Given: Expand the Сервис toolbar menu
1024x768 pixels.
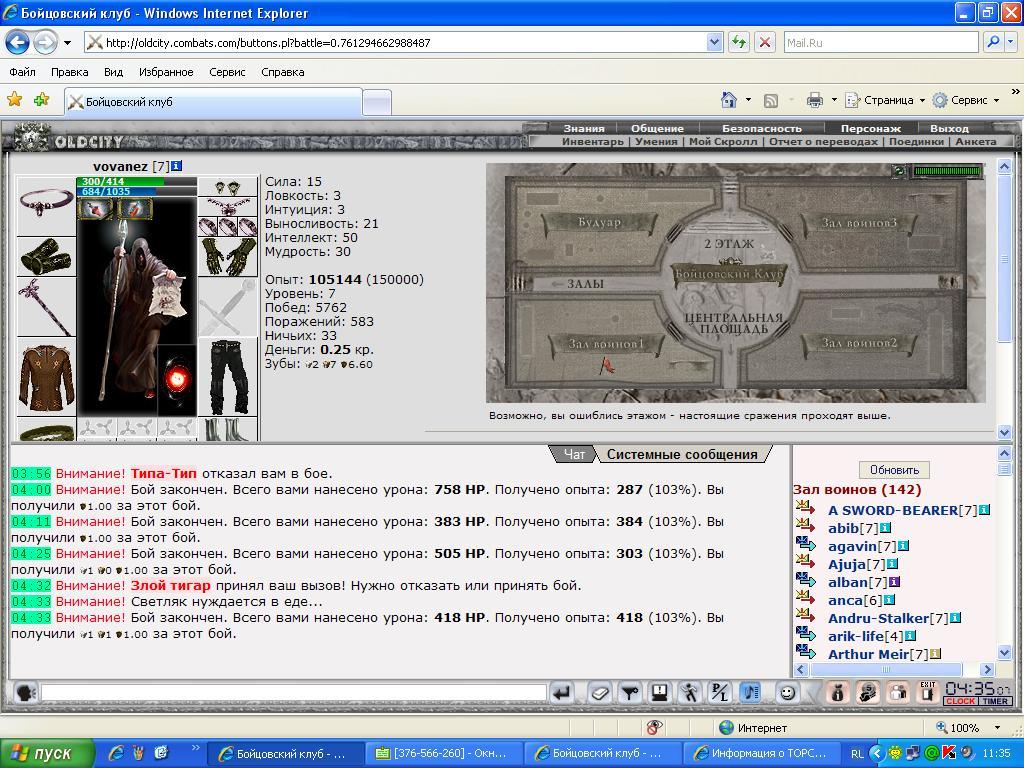Looking at the screenshot, I should [966, 100].
